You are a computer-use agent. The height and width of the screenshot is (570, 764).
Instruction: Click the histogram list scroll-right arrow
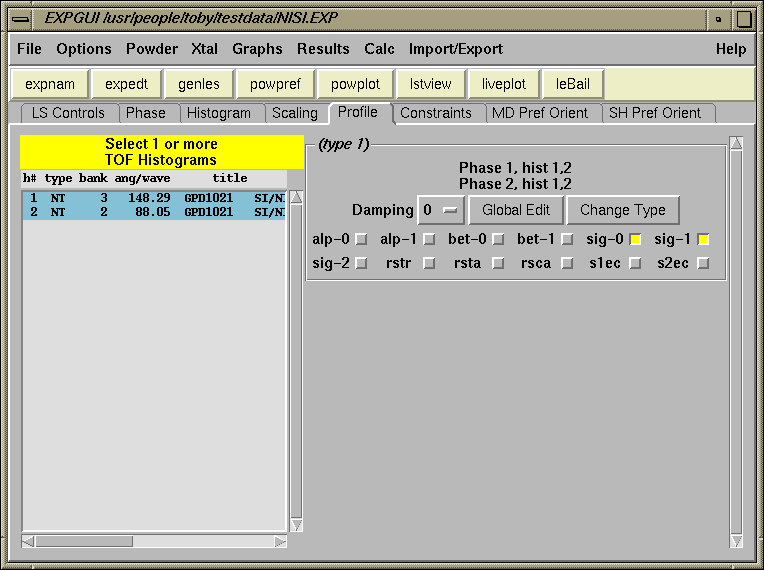pos(280,541)
